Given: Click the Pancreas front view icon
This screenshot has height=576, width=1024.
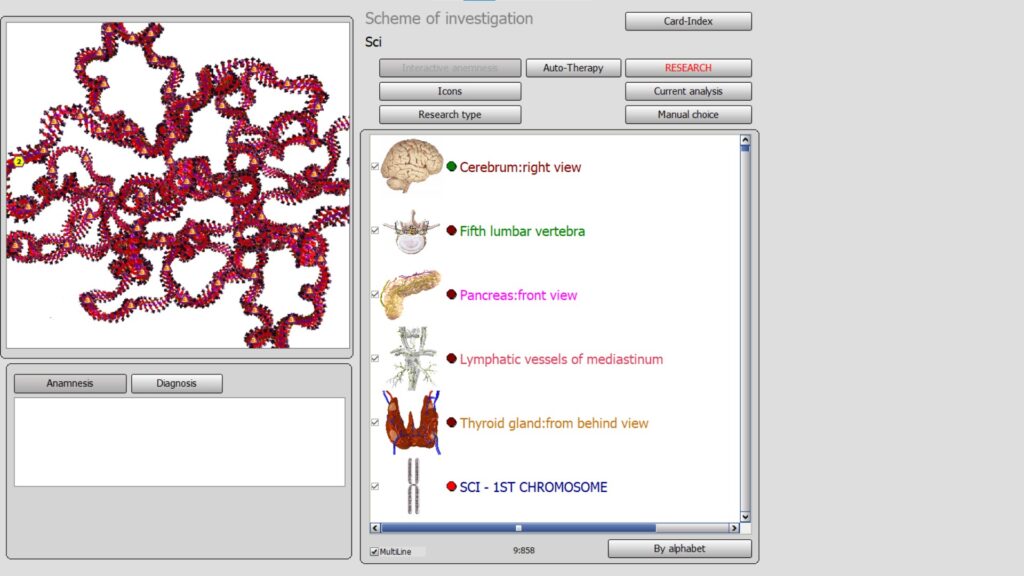Looking at the screenshot, I should (410, 295).
